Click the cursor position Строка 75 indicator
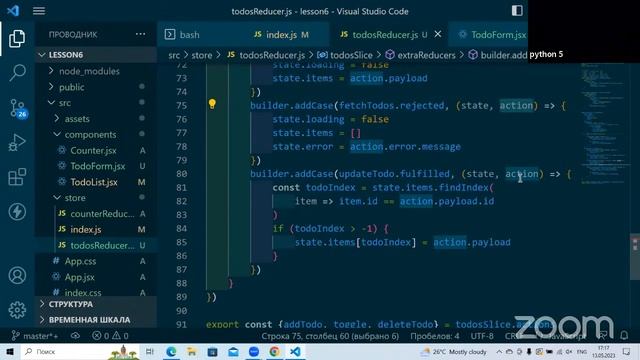The width and height of the screenshot is (640, 360). click(330, 336)
